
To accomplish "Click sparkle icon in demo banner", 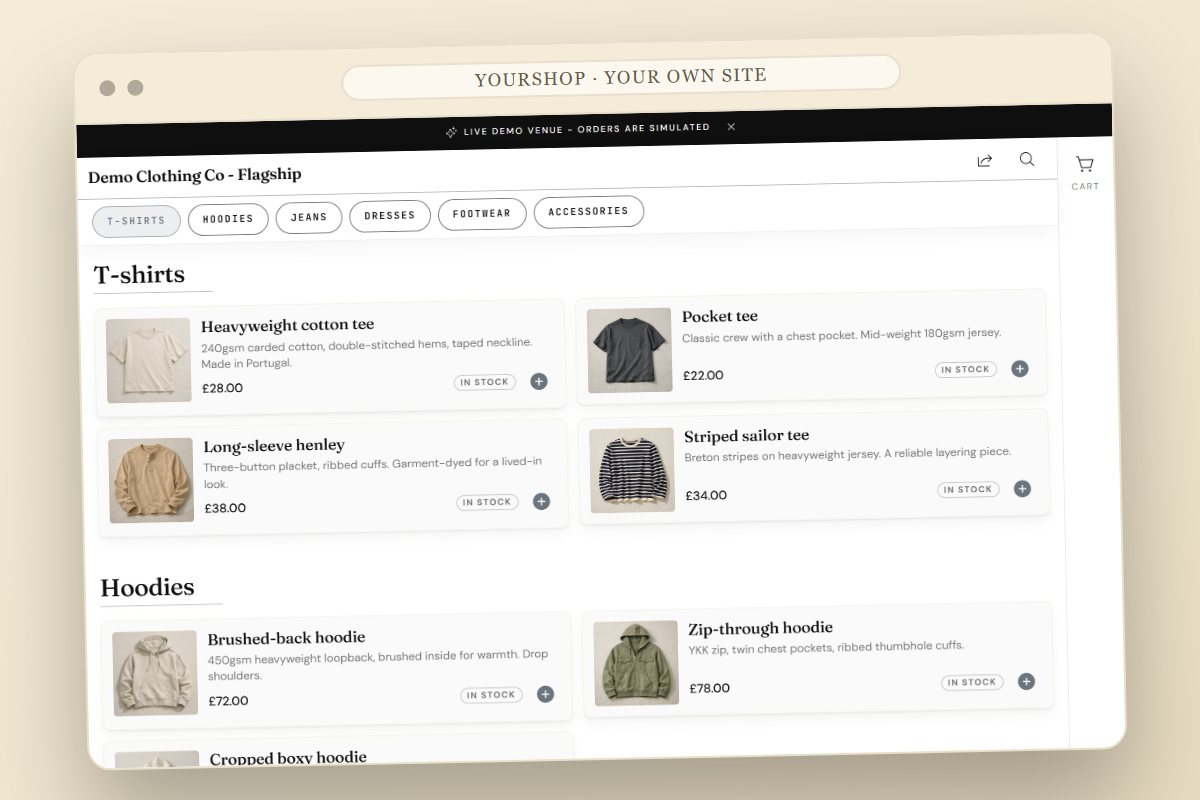I will pyautogui.click(x=451, y=132).
